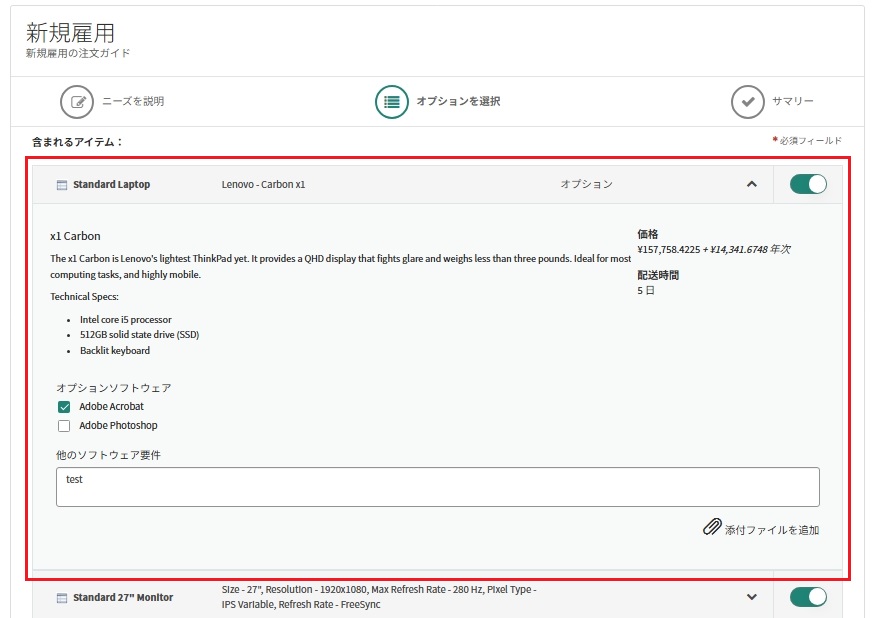Click the checkmark icon for サマリー step
Viewport: 873px width, 618px height.
(x=747, y=102)
